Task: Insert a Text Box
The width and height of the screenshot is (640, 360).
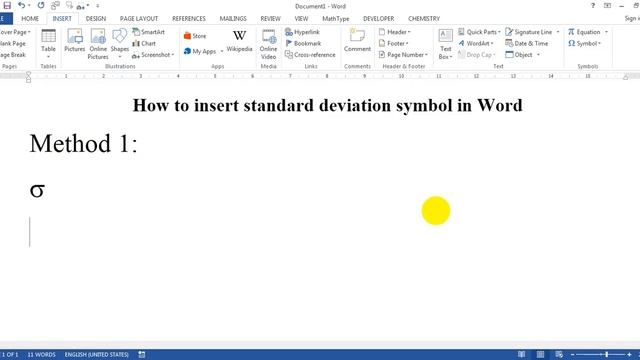Action: [x=445, y=44]
